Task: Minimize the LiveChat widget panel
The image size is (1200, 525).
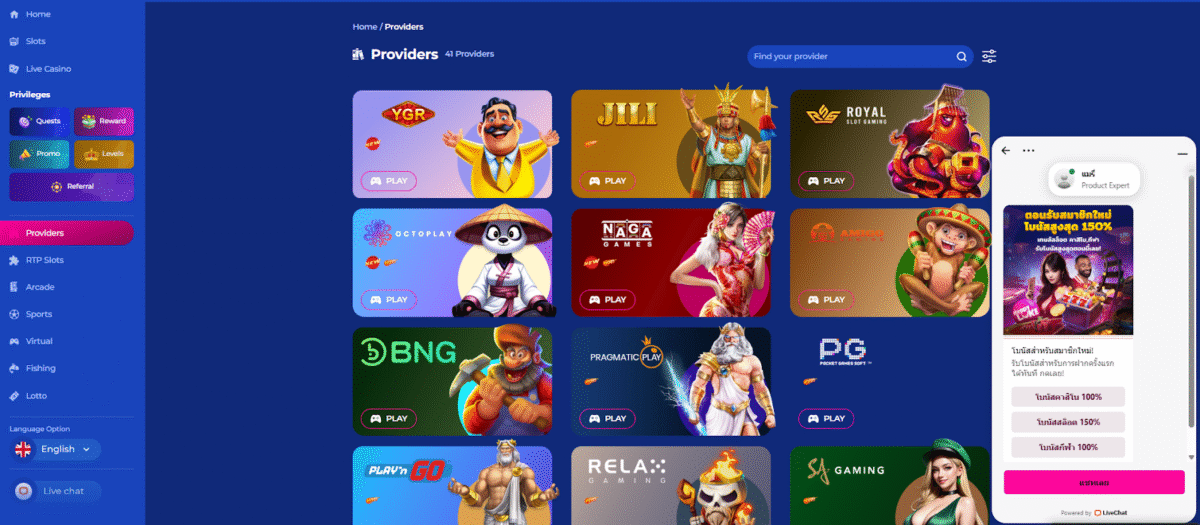Action: click(x=1182, y=152)
